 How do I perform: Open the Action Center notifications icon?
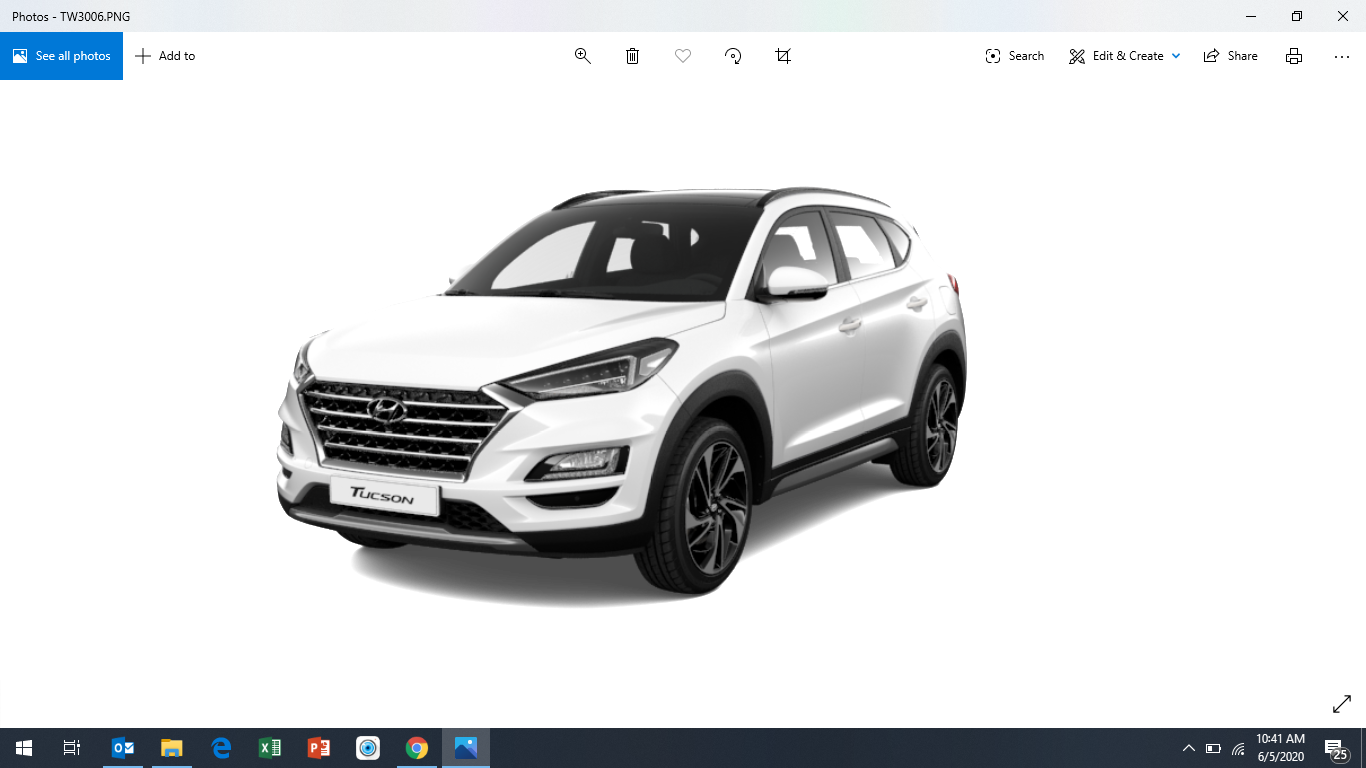tap(1336, 748)
